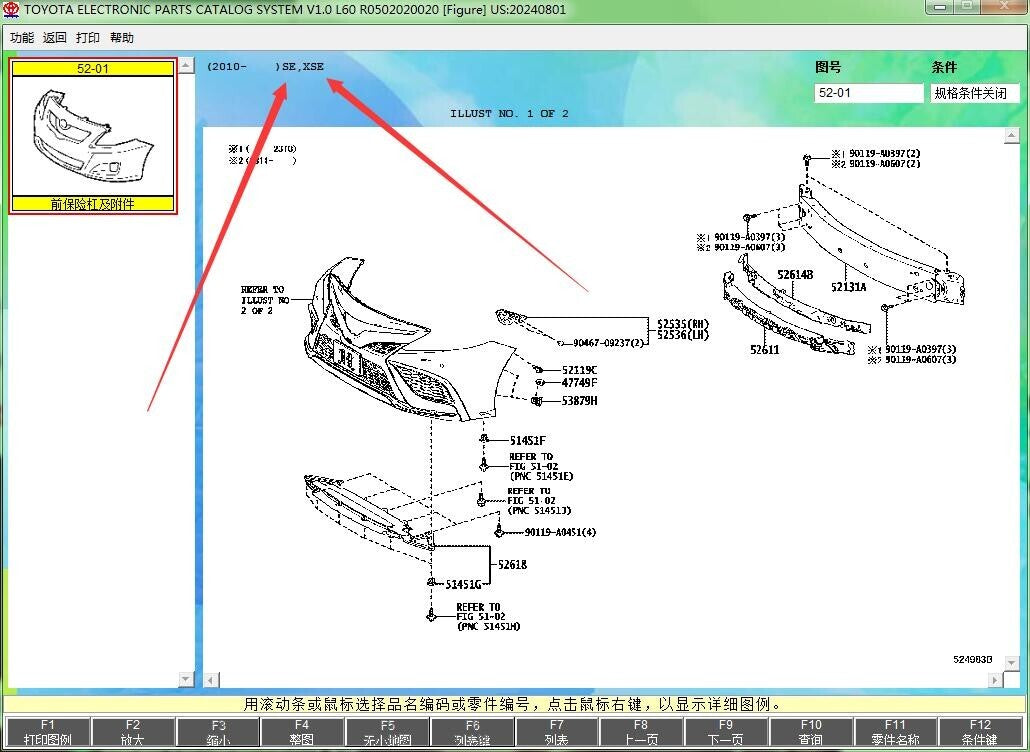Select part code 52611 in diagram

(x=765, y=349)
